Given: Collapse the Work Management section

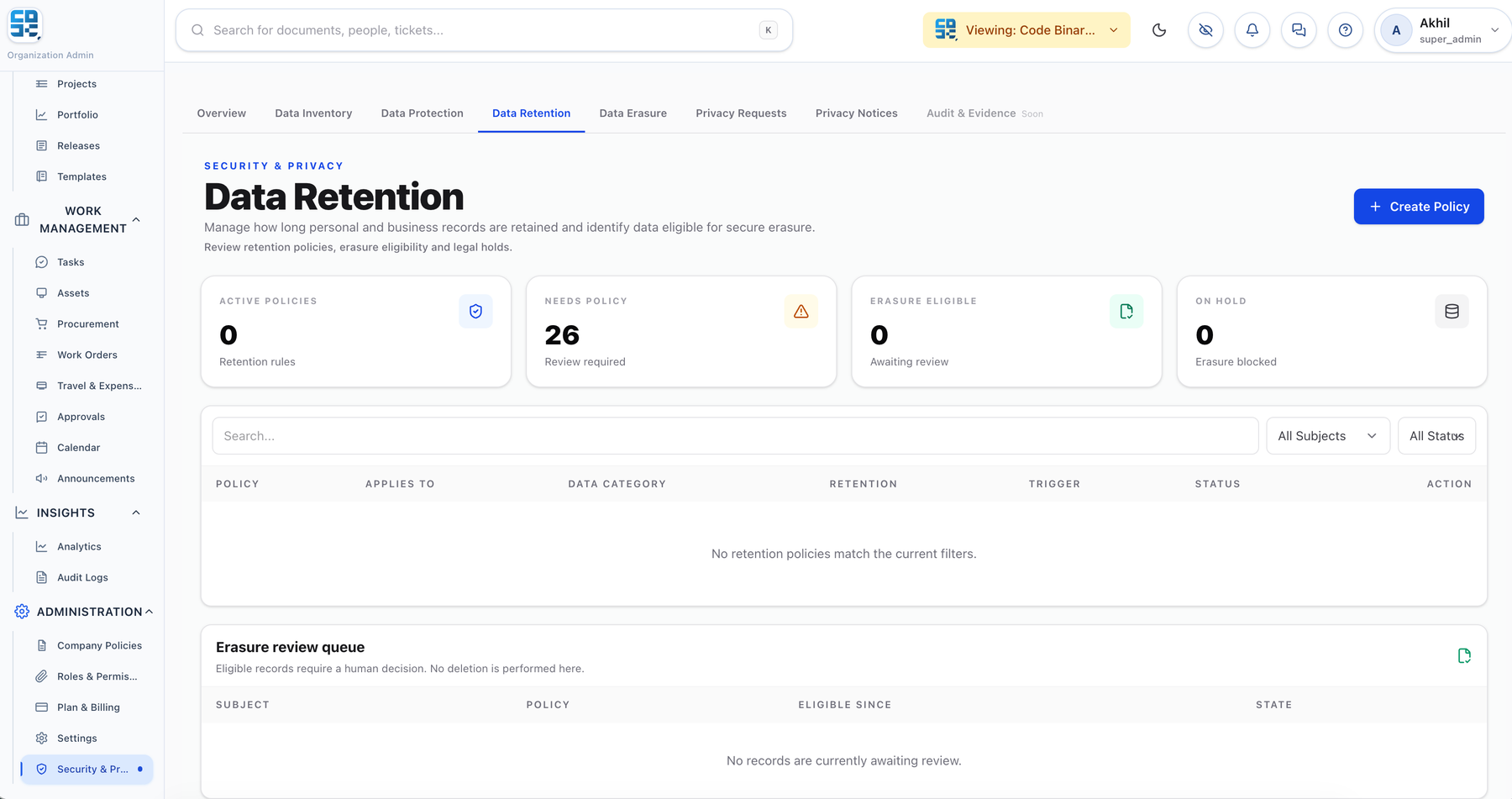Looking at the screenshot, I should point(136,219).
